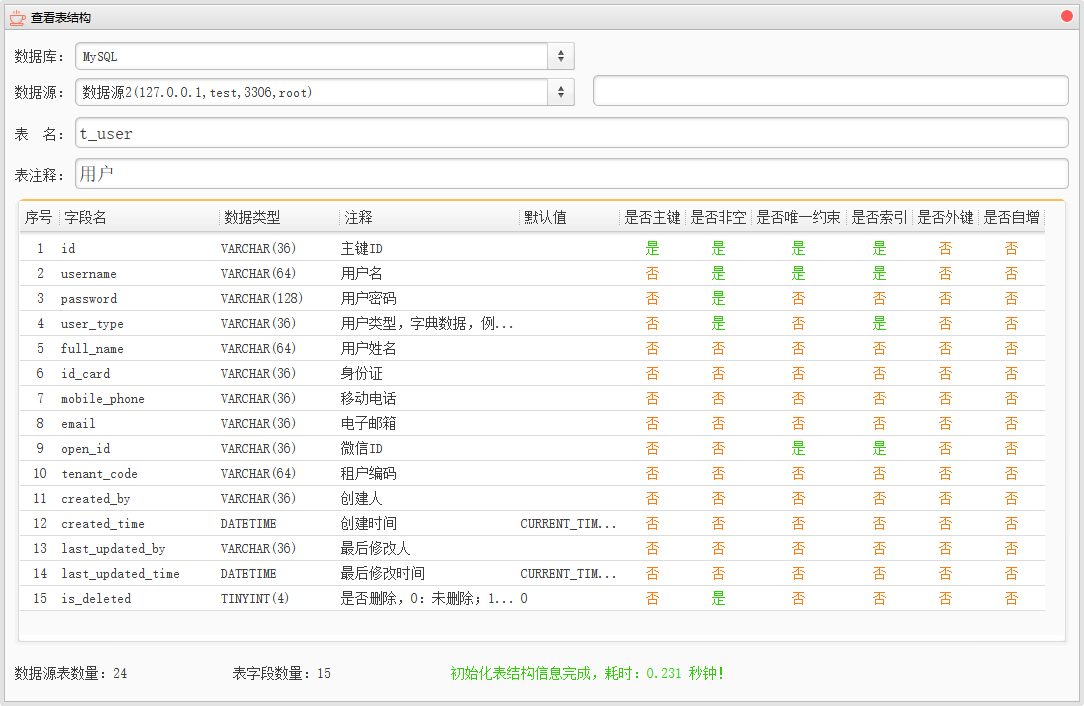Click the empty field beside the data source
This screenshot has height=706, width=1084.
point(830,91)
